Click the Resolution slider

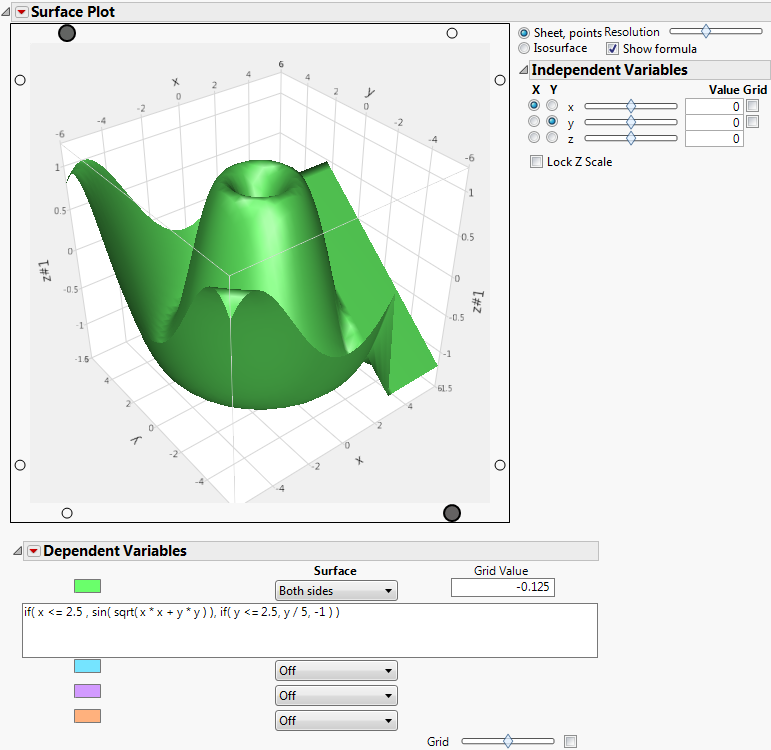pos(715,32)
